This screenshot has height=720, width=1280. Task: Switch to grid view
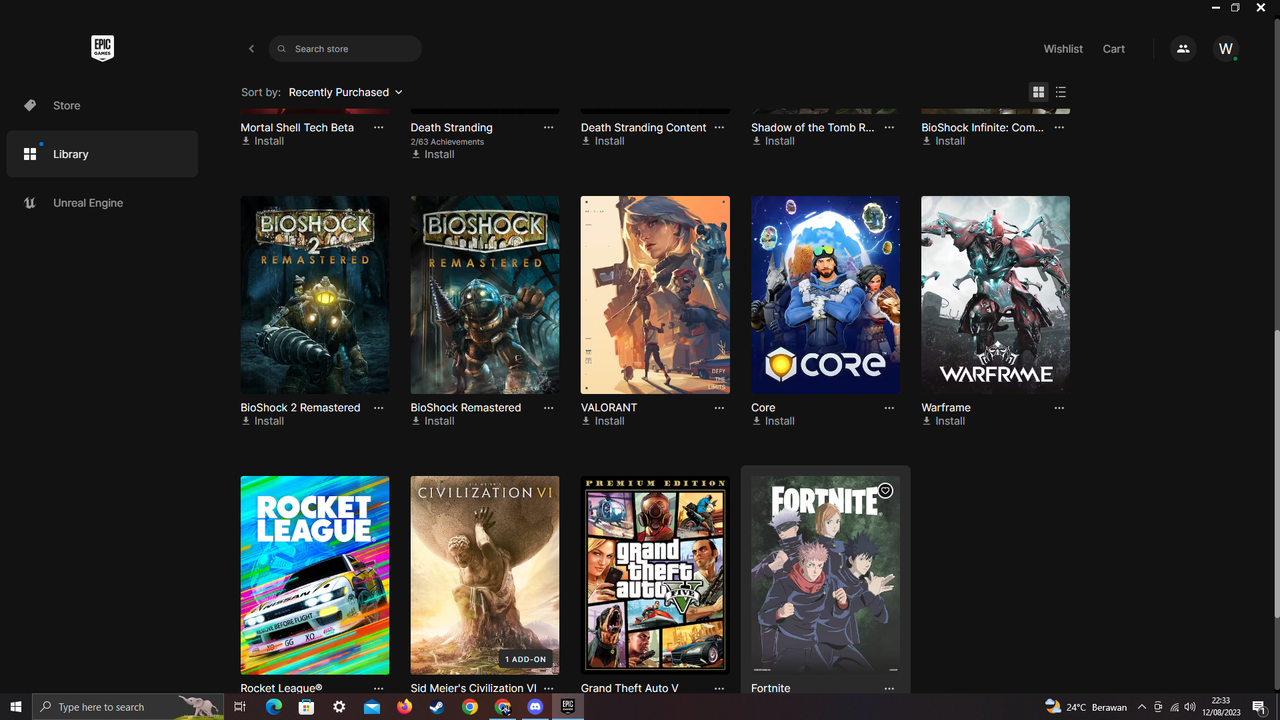[x=1039, y=92]
